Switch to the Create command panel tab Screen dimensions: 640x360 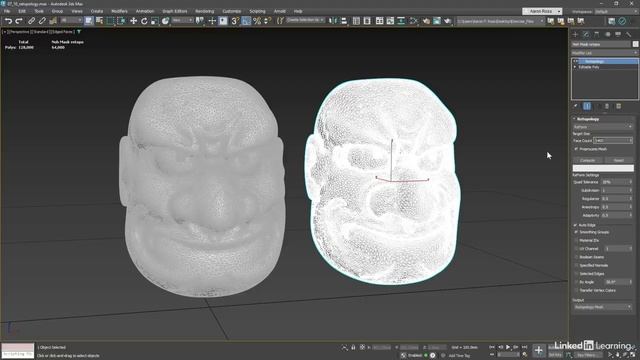[x=576, y=34]
